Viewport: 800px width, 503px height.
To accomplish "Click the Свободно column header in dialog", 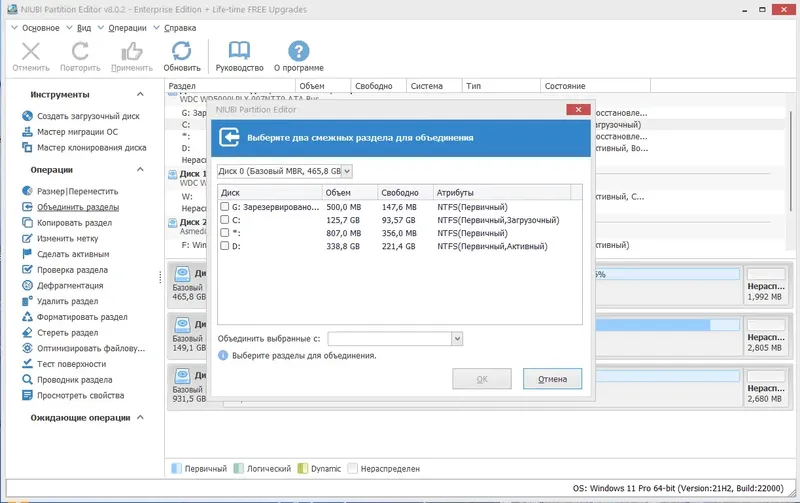I will [405, 192].
